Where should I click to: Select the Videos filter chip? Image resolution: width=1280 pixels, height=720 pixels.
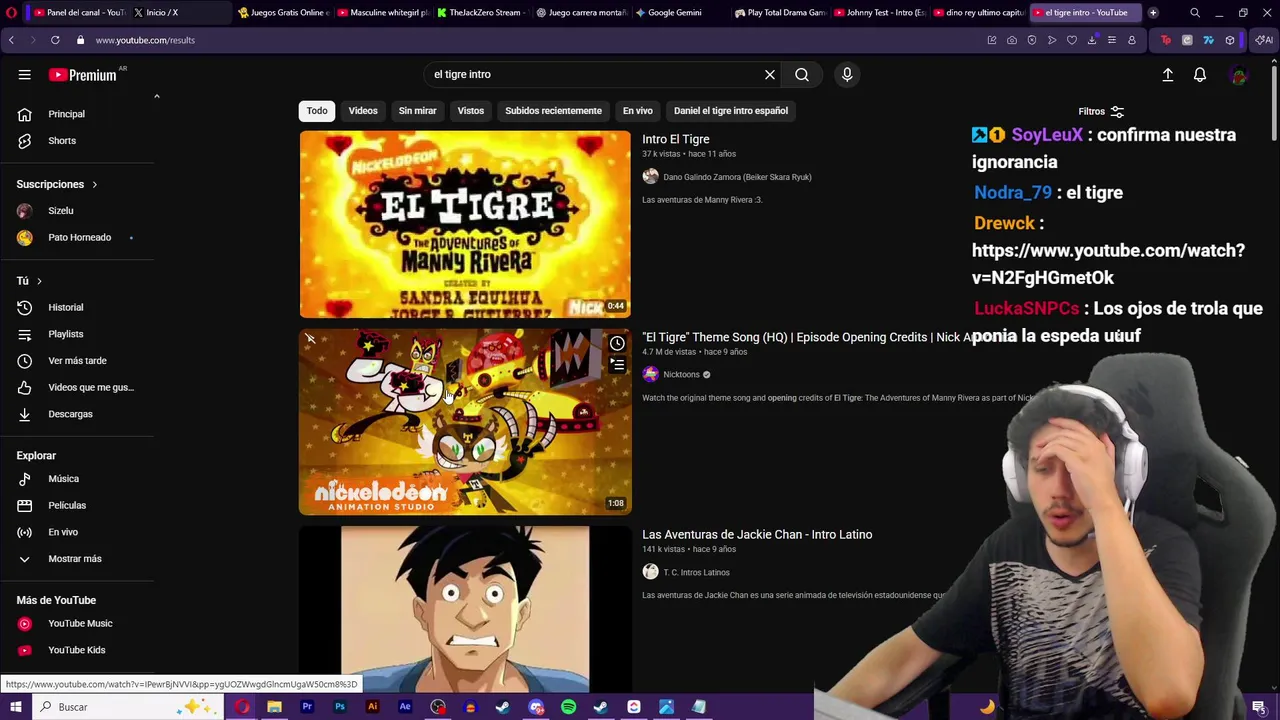(363, 111)
